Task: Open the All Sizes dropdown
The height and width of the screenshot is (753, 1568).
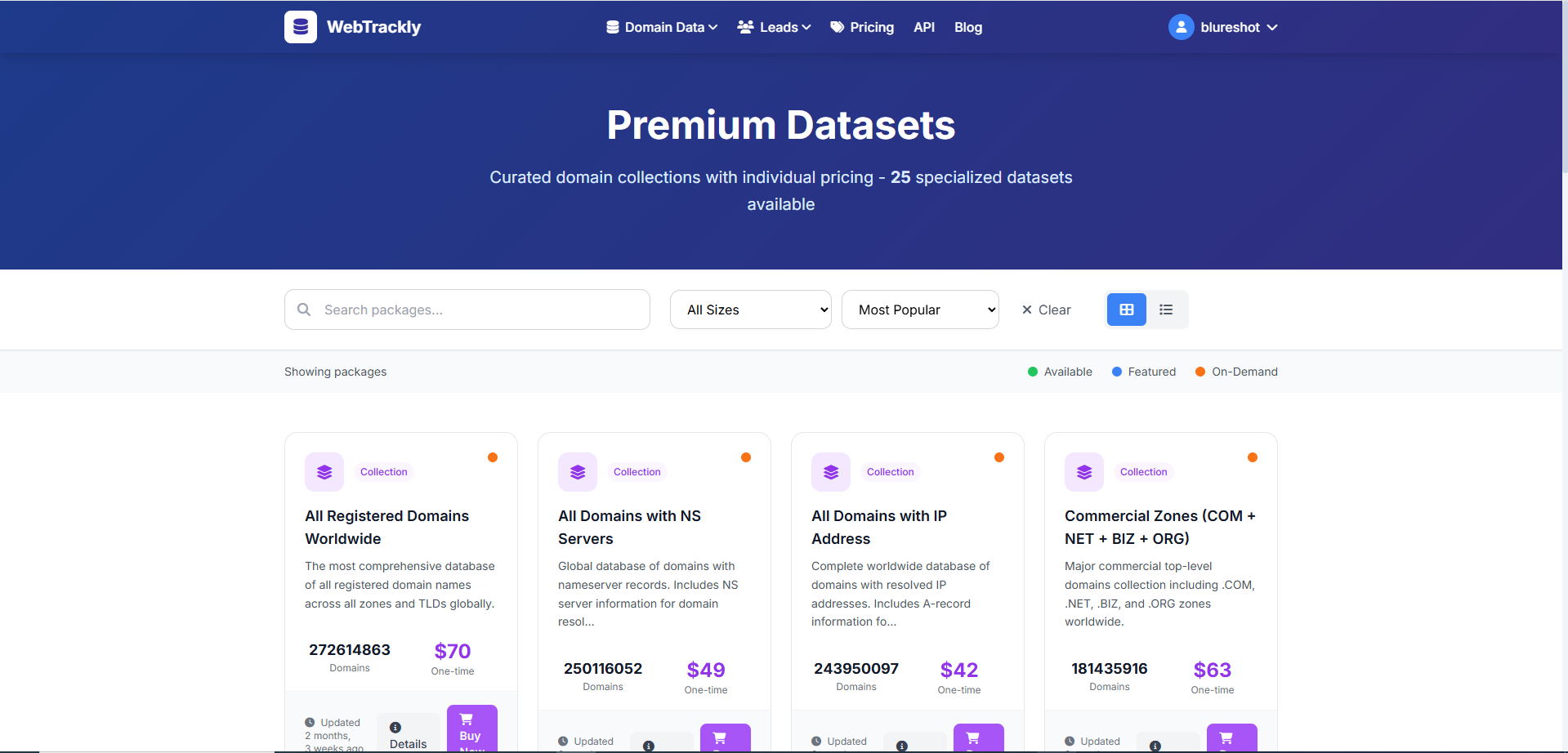Action: [750, 310]
